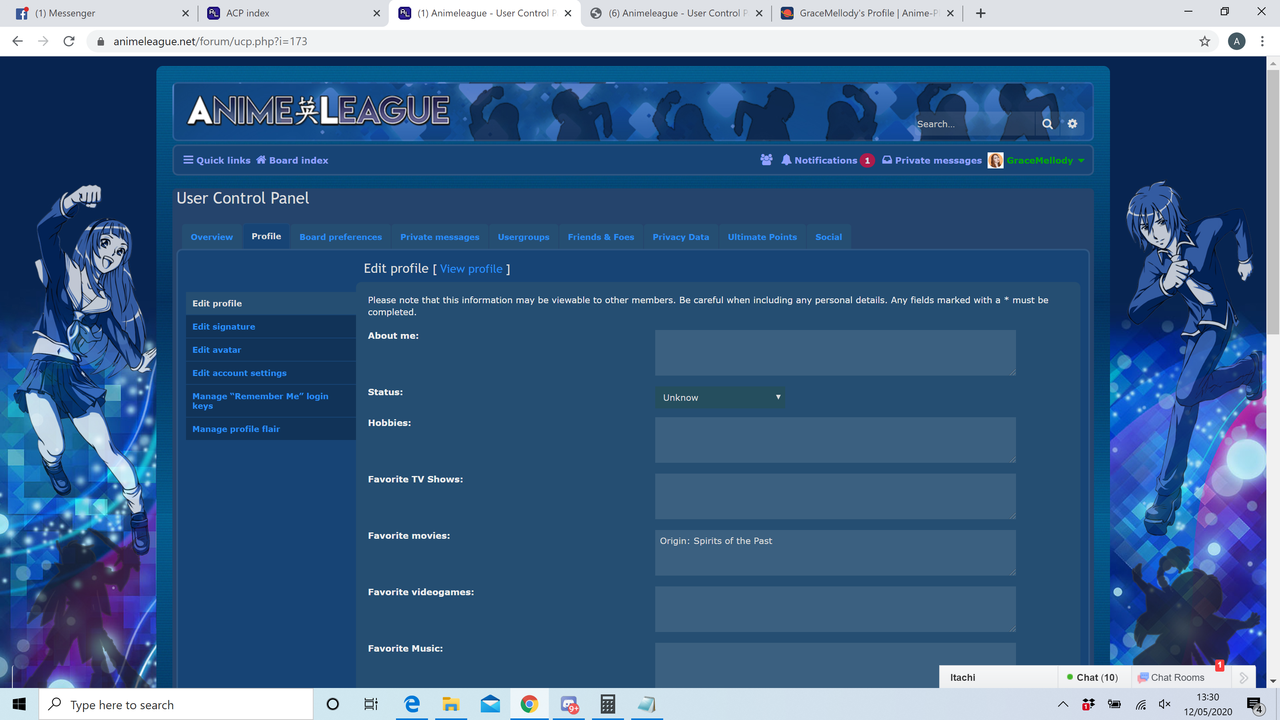Click the forum search magnifier icon
The height and width of the screenshot is (720, 1280).
coord(1047,124)
